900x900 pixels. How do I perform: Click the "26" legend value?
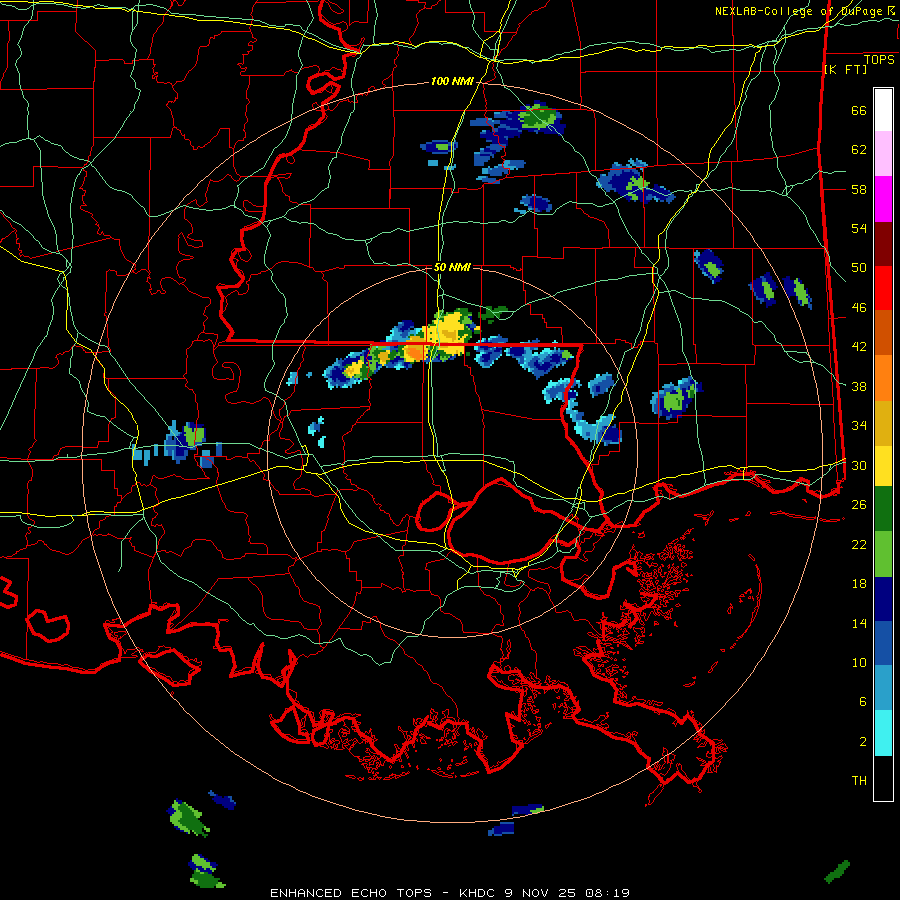pos(859,505)
